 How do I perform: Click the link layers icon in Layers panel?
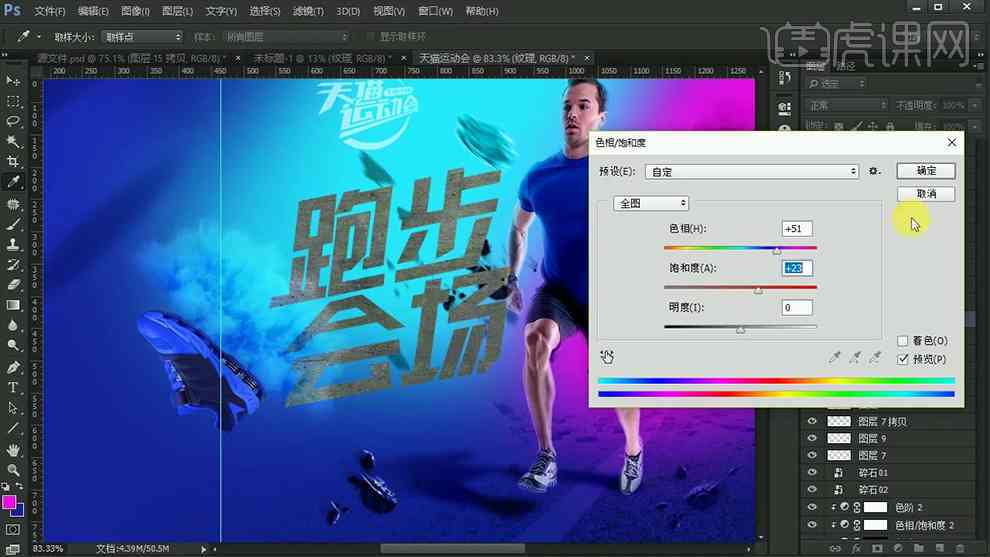click(x=835, y=548)
